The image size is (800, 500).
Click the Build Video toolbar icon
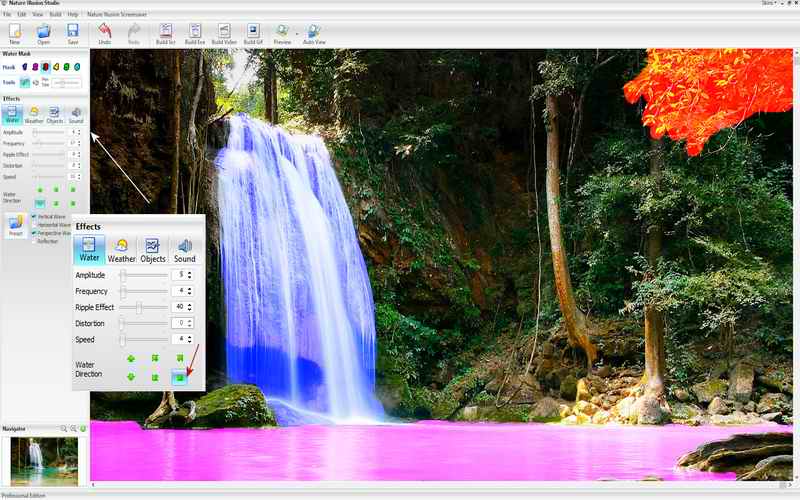tap(224, 34)
